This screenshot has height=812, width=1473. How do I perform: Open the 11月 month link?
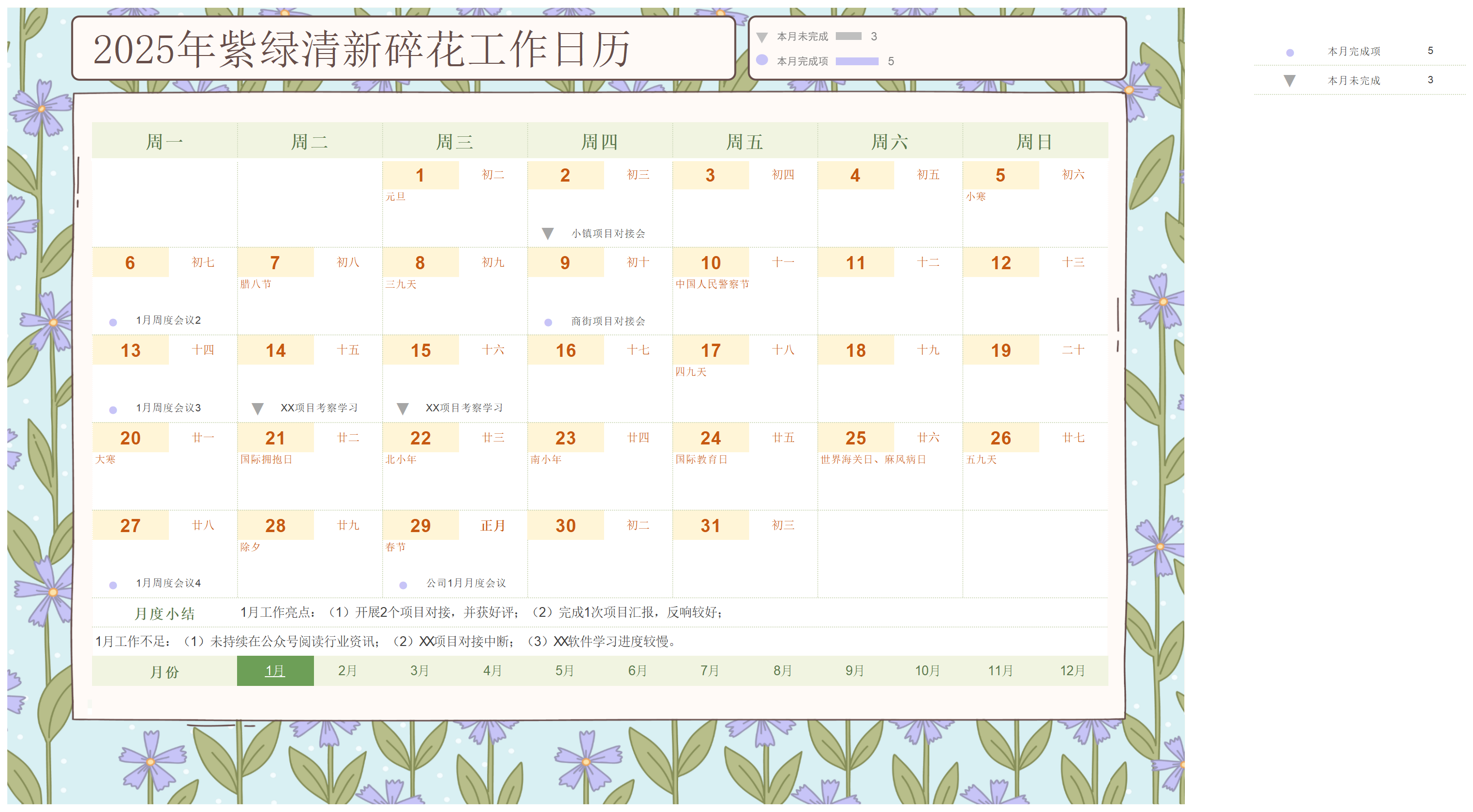click(1000, 670)
